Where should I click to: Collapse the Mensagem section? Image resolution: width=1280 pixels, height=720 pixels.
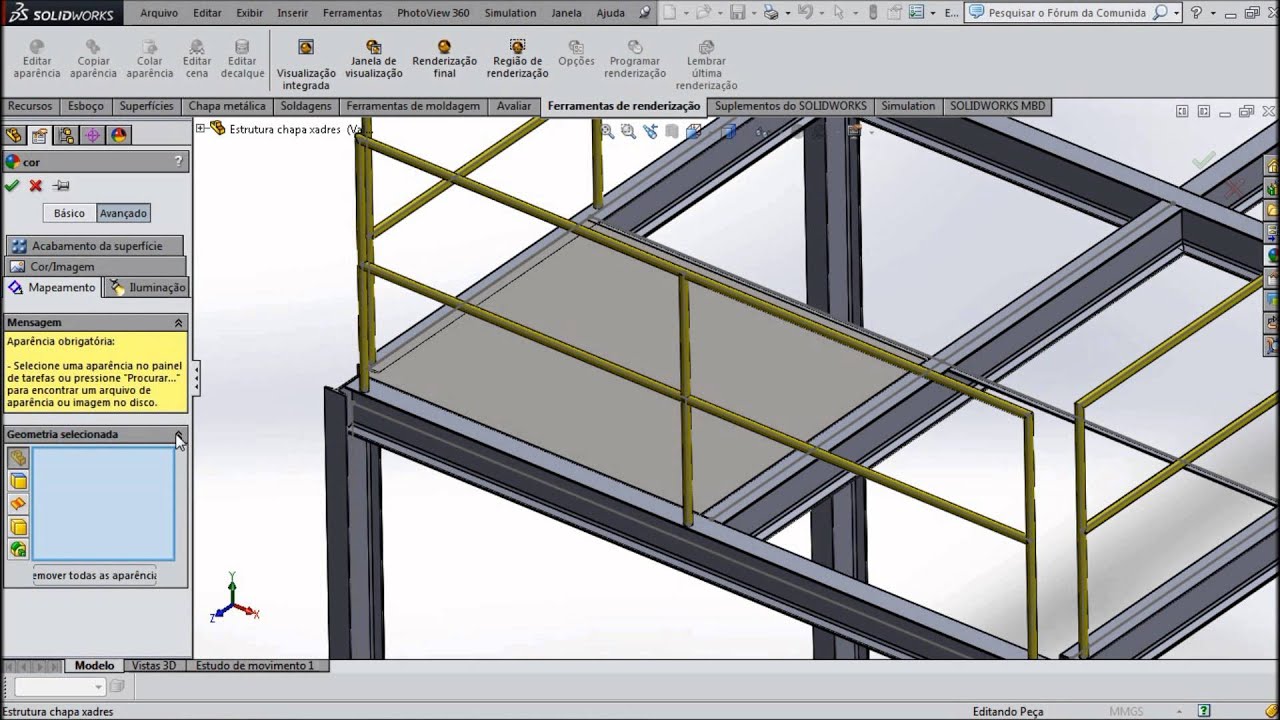point(179,322)
